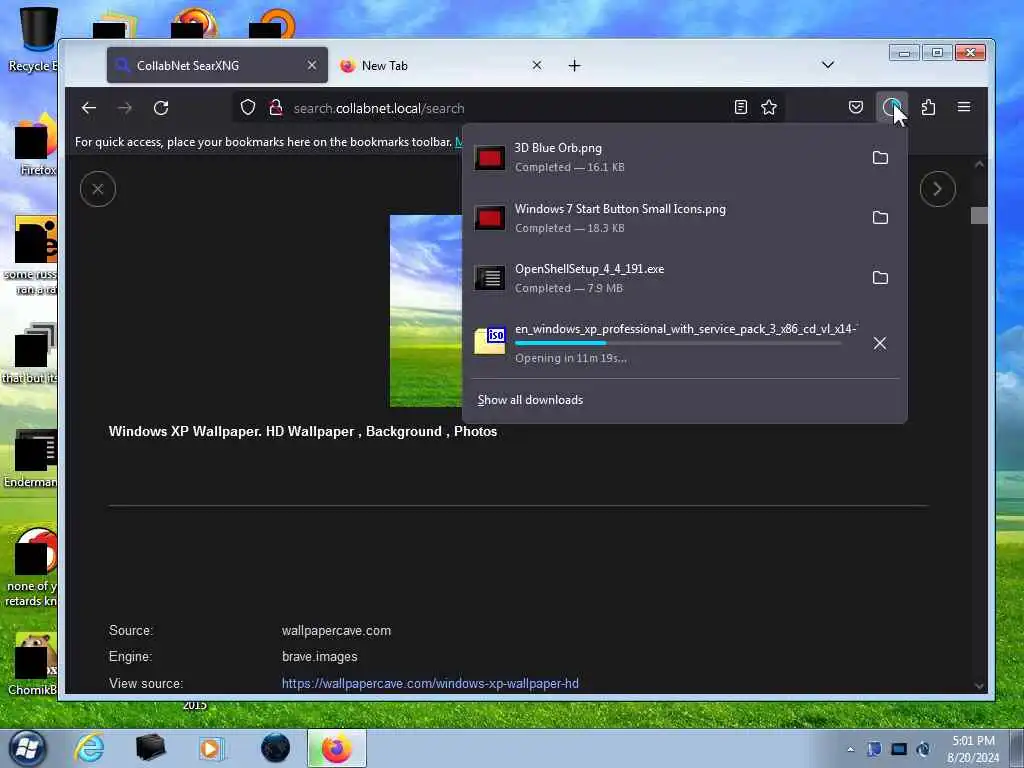Open a new tab with plus button

click(x=574, y=65)
